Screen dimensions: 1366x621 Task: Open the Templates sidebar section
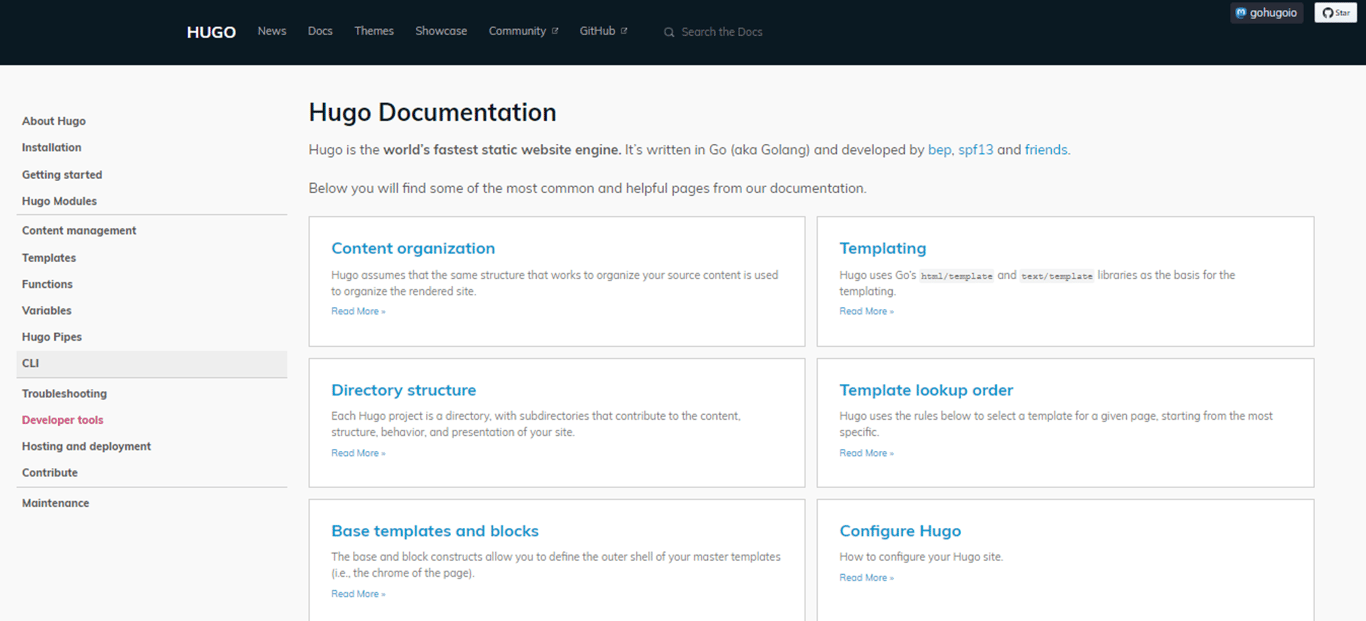coord(49,257)
